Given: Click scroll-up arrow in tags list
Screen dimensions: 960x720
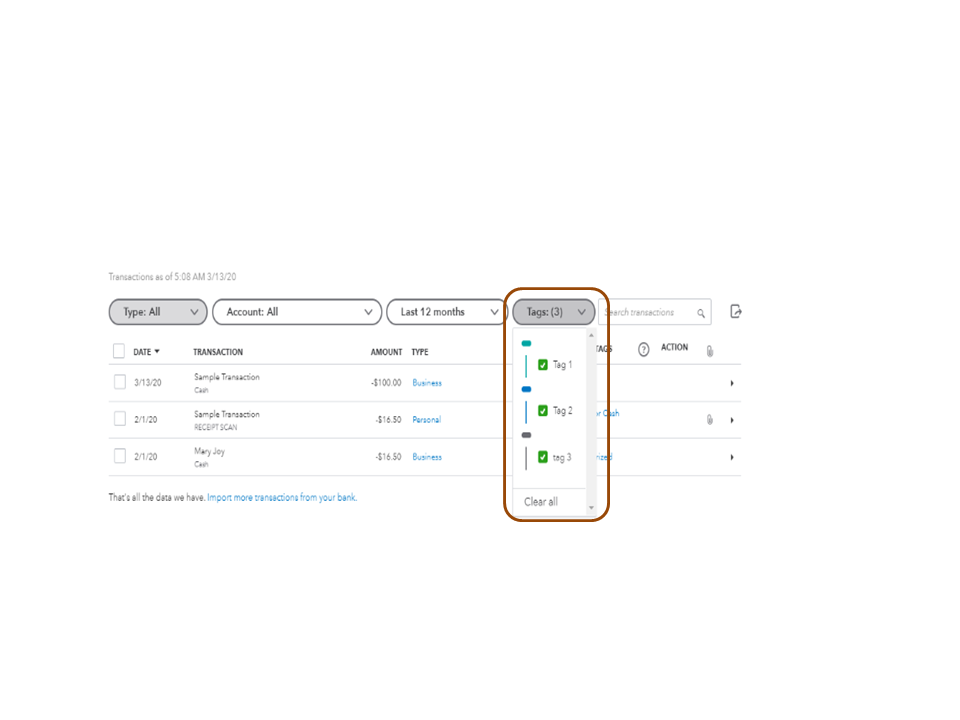Looking at the screenshot, I should [x=591, y=335].
